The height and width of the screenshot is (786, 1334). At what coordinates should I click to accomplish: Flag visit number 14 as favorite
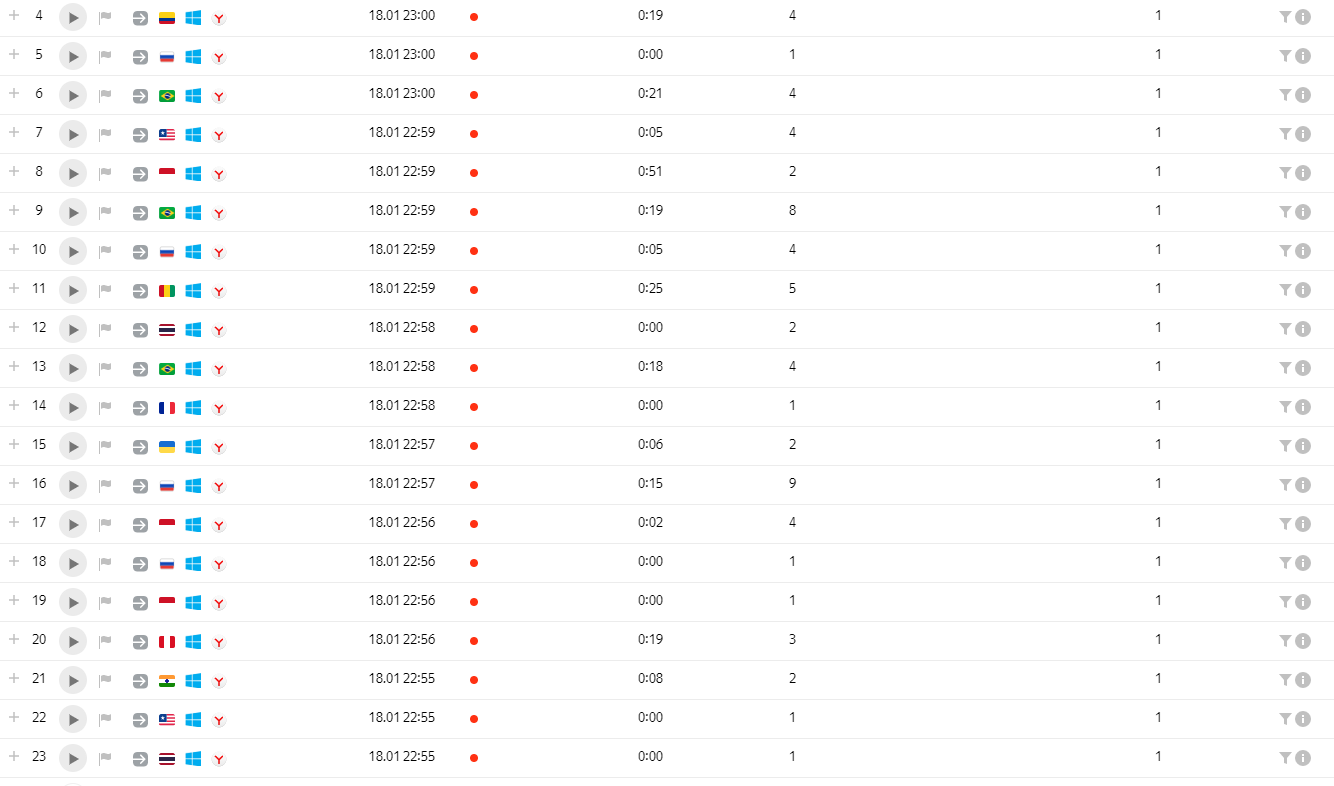click(105, 407)
